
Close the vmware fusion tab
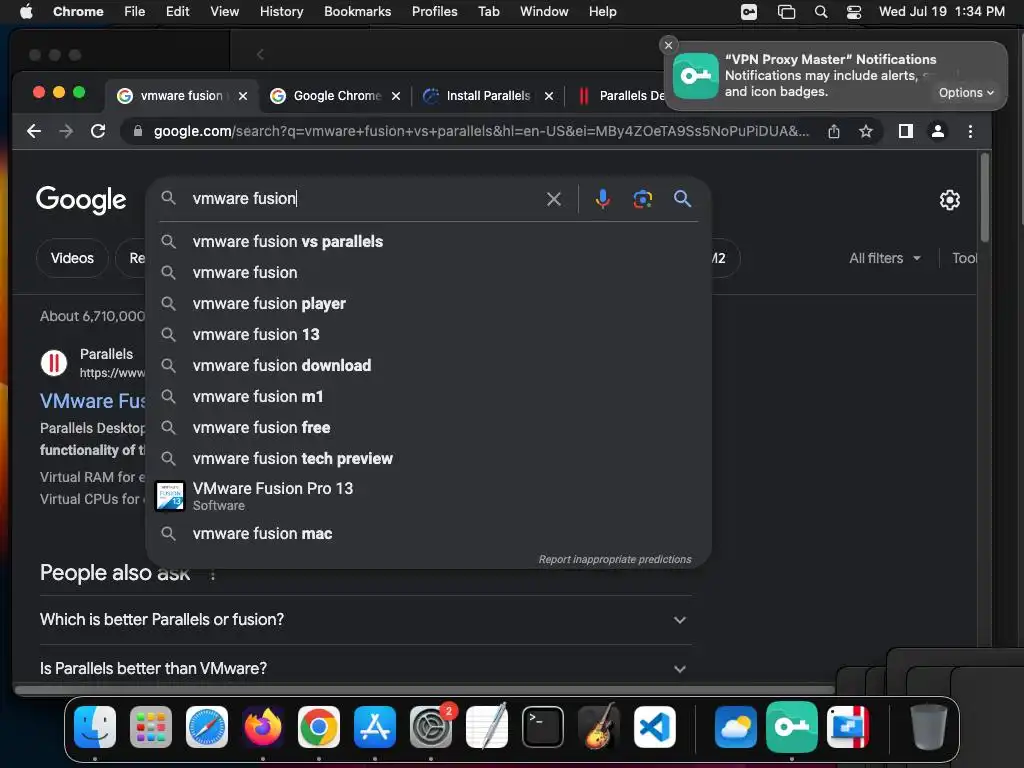pyautogui.click(x=243, y=96)
